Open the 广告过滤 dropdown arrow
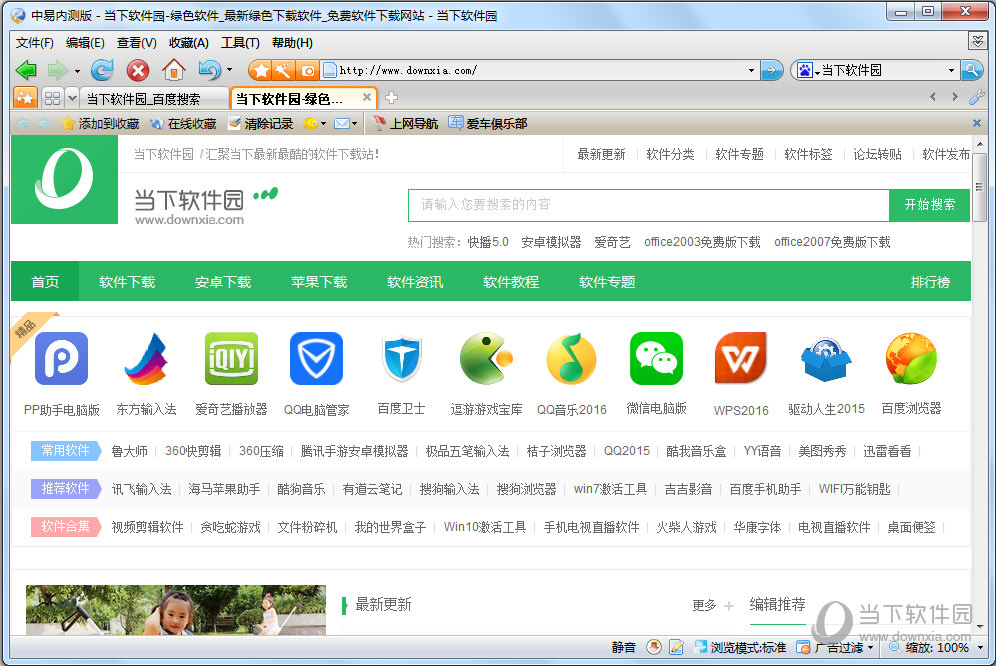Screen dimensions: 996x666 [x=870, y=648]
